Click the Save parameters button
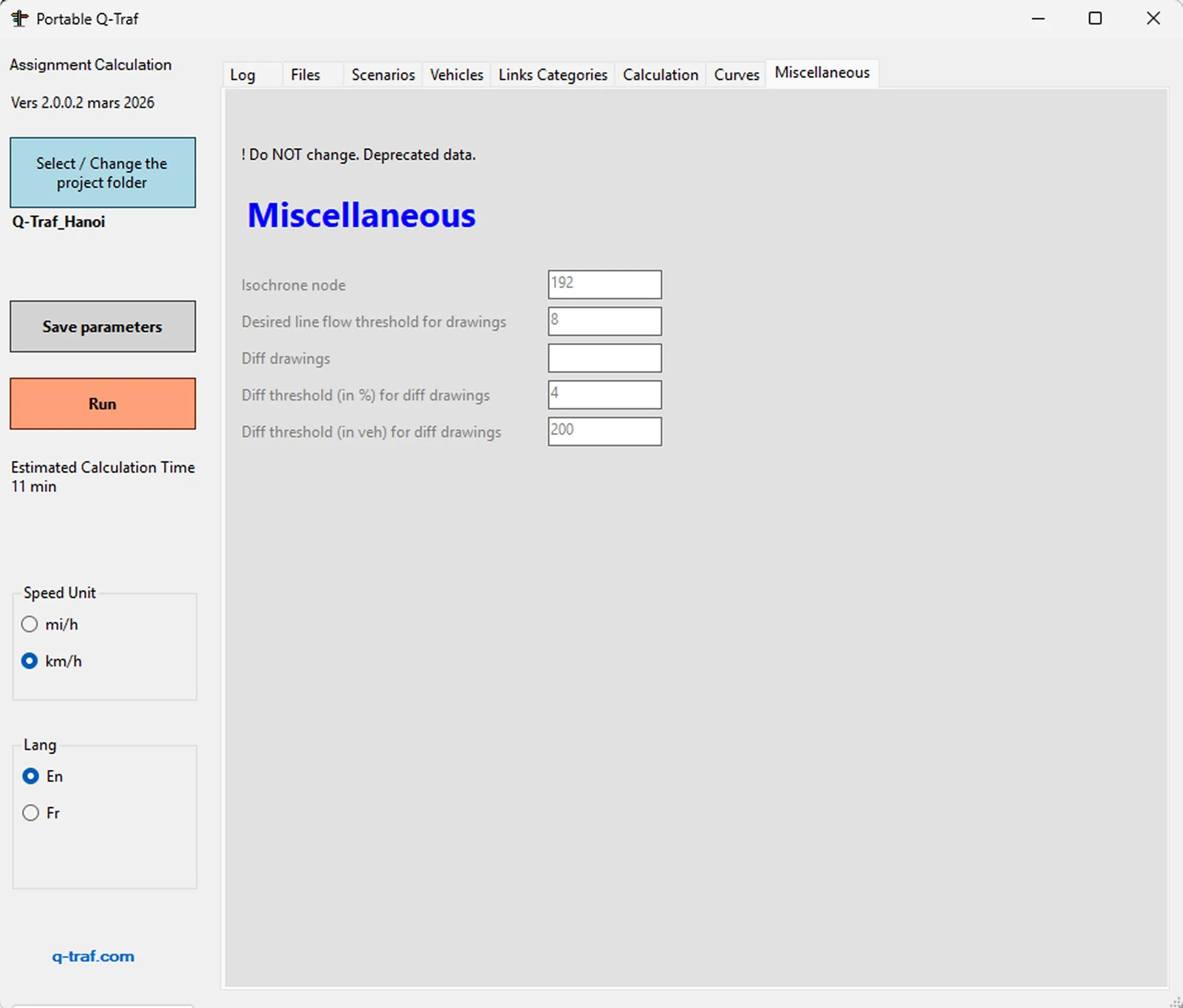The width and height of the screenshot is (1183, 1008). point(102,327)
